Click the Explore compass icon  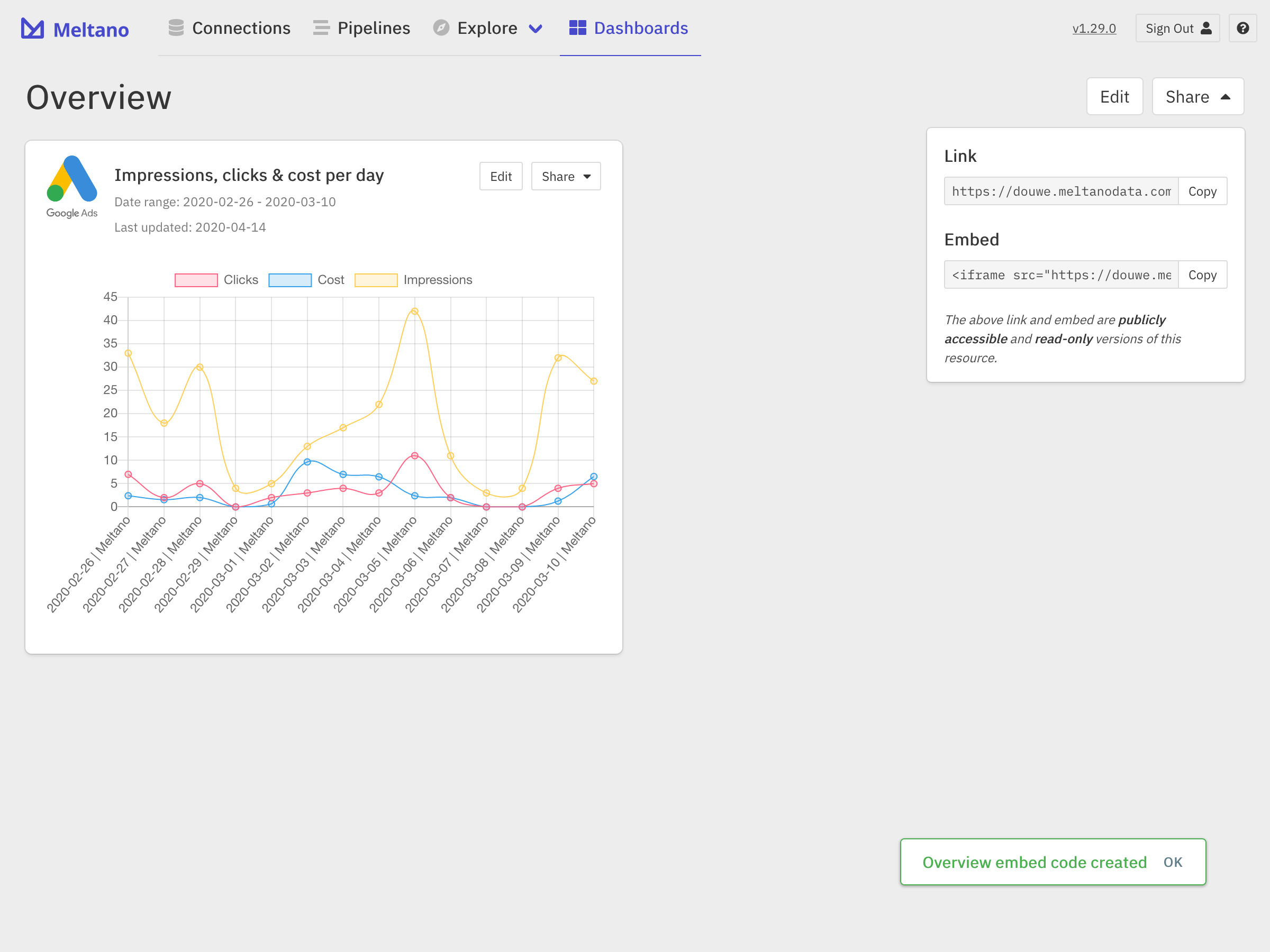coord(441,28)
